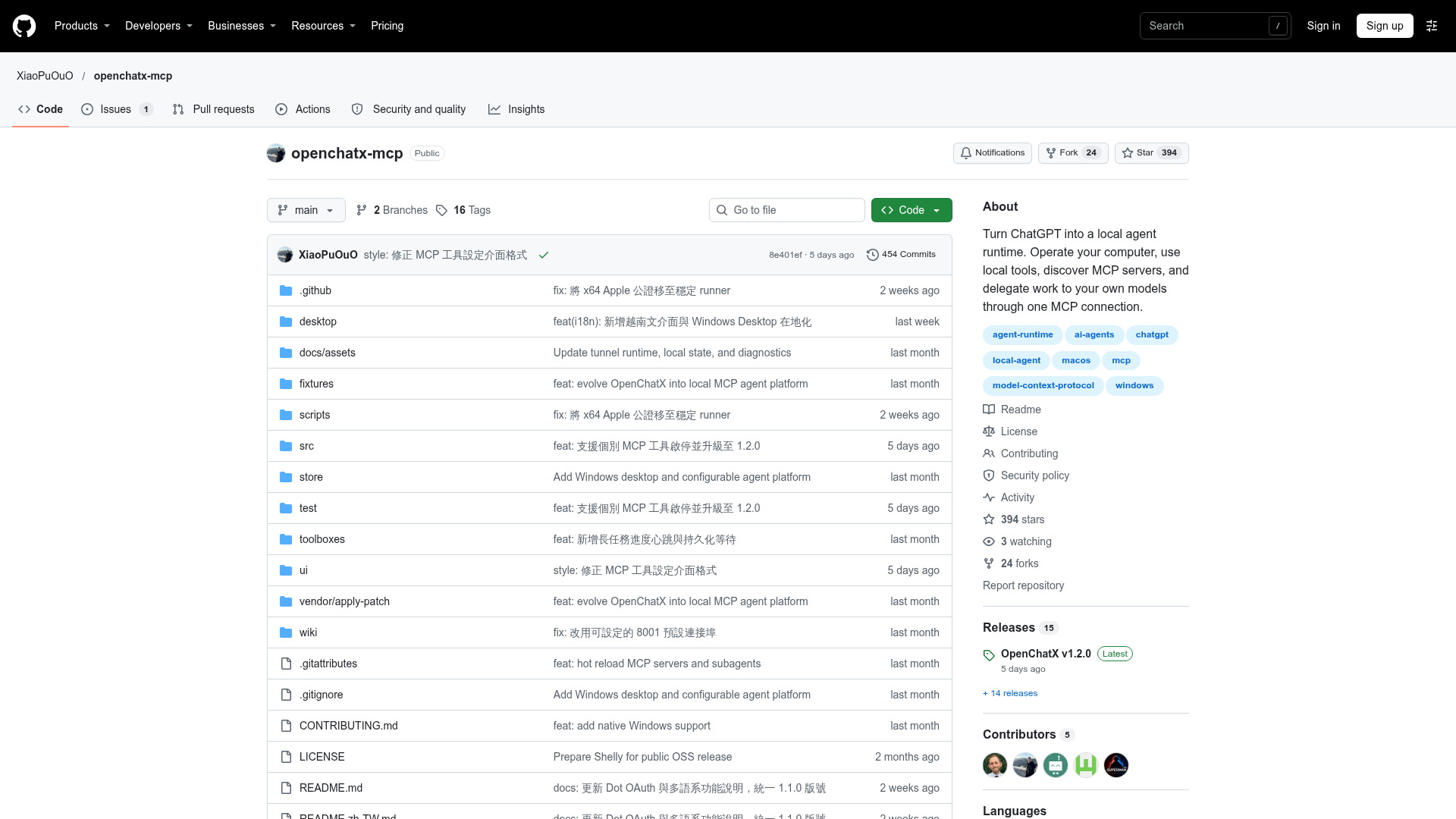The width and height of the screenshot is (1456, 819).
Task: Select the agent-runtime topic tag
Action: 1022,334
